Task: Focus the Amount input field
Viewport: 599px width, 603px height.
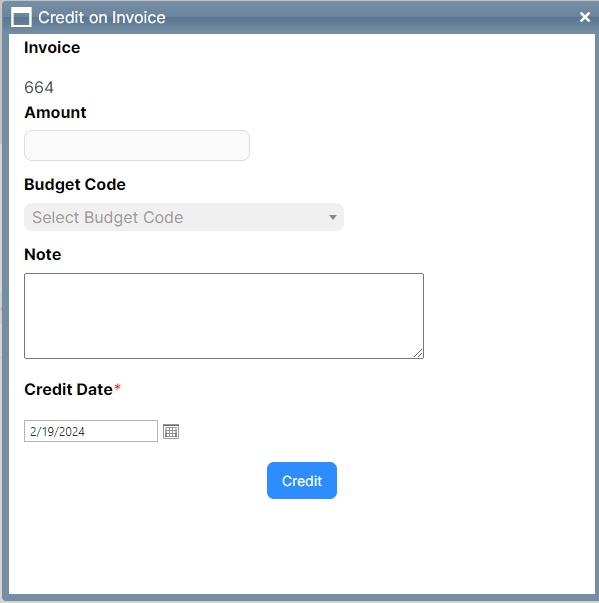Action: tap(137, 145)
